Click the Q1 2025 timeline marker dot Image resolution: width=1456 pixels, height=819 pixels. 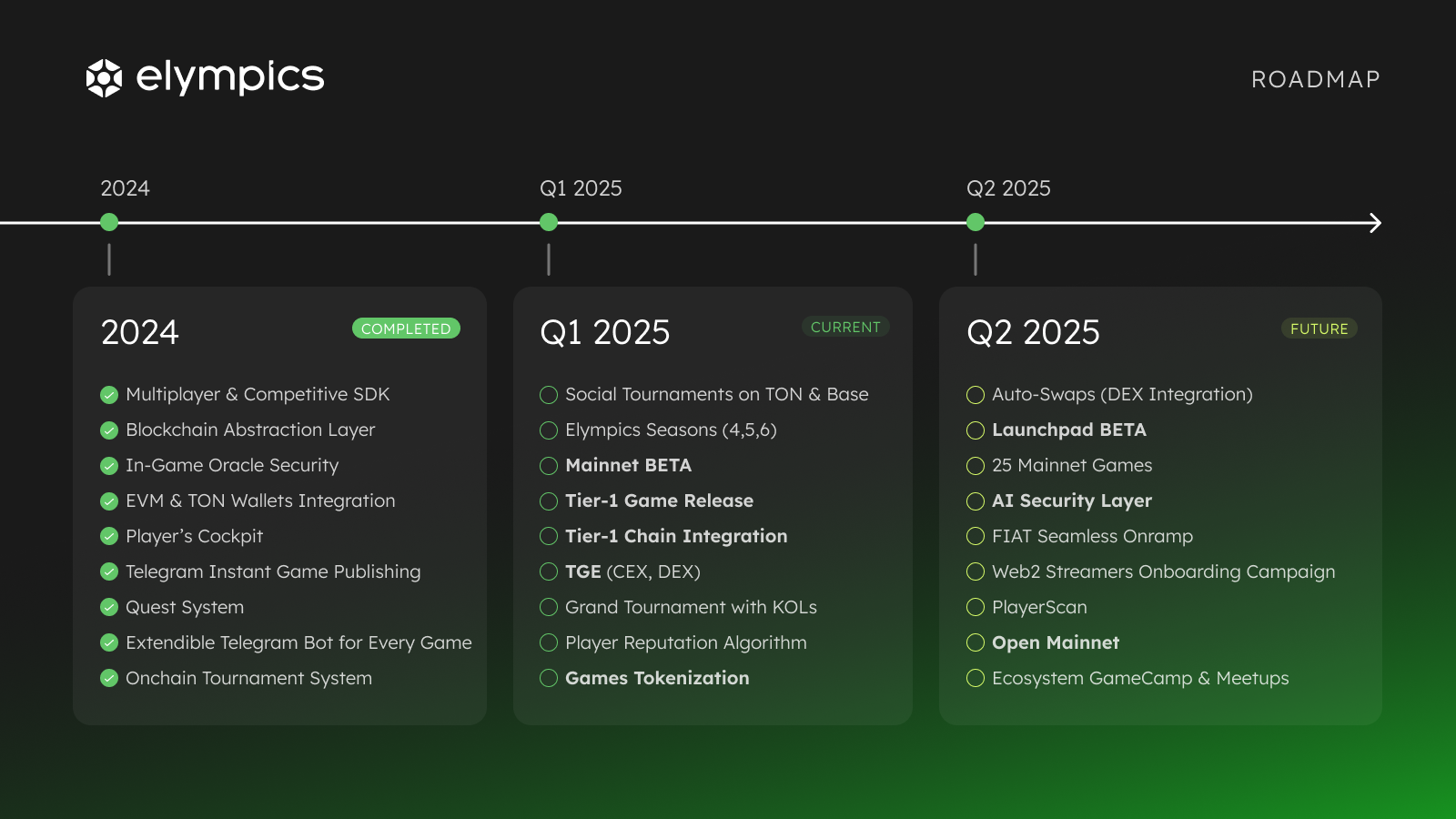(549, 222)
